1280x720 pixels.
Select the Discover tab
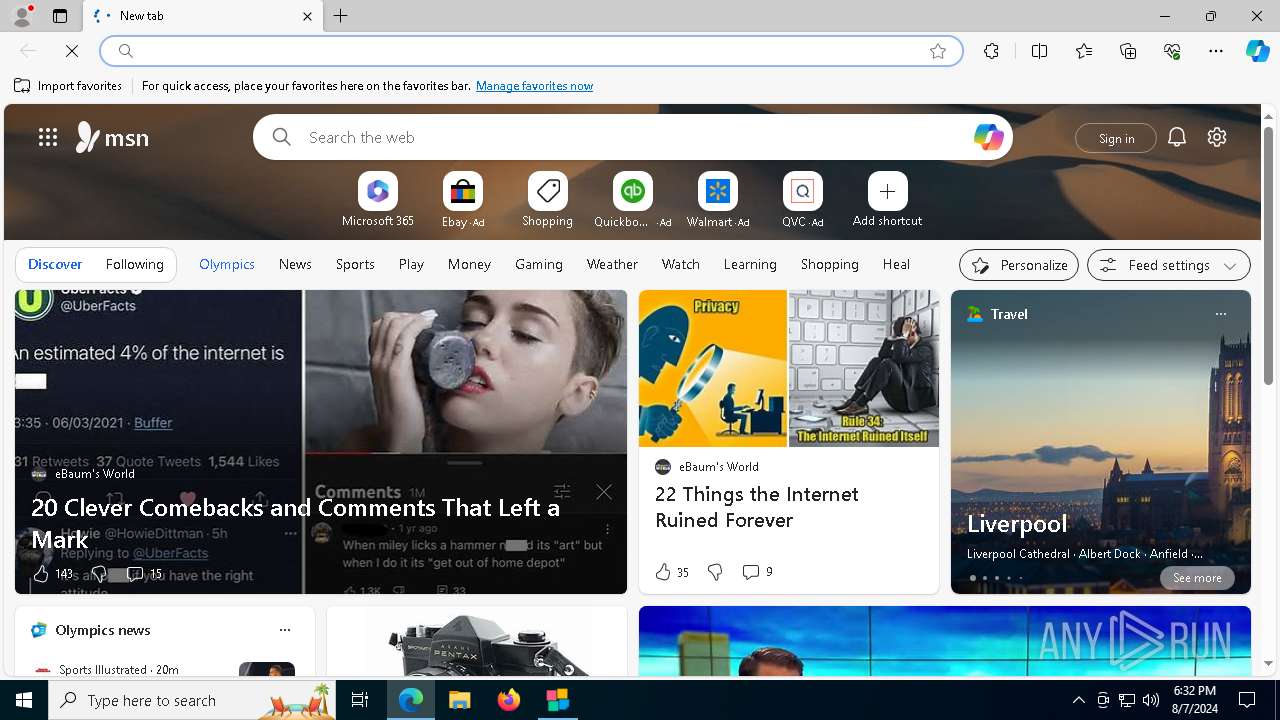(x=55, y=264)
